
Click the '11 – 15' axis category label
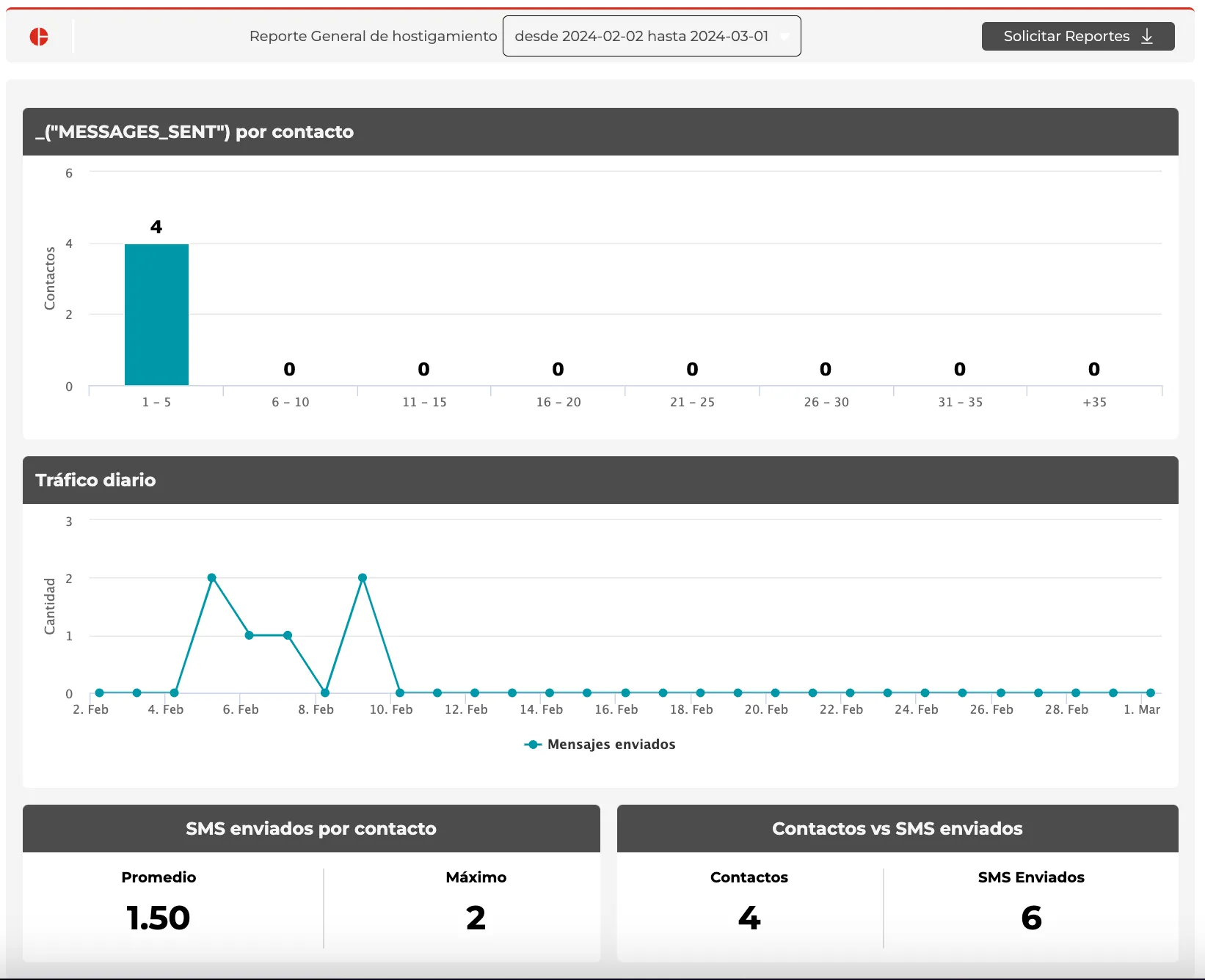click(424, 402)
